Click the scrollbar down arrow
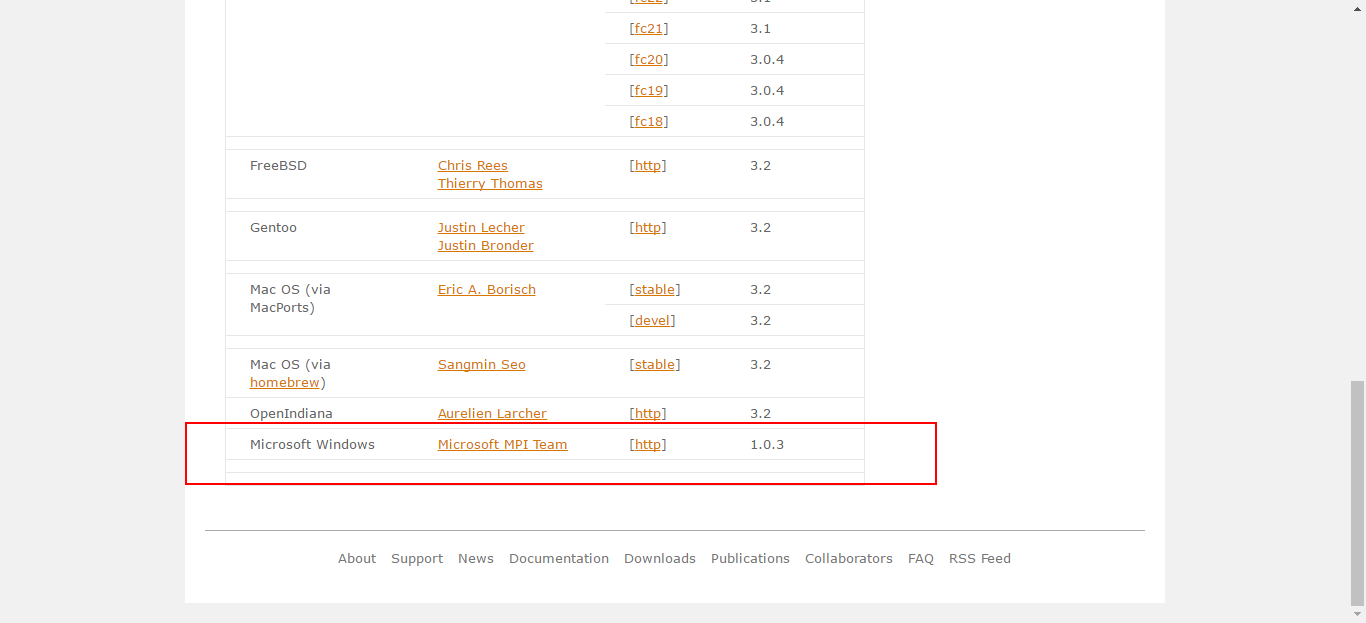The width and height of the screenshot is (1366, 623). click(x=1357, y=614)
